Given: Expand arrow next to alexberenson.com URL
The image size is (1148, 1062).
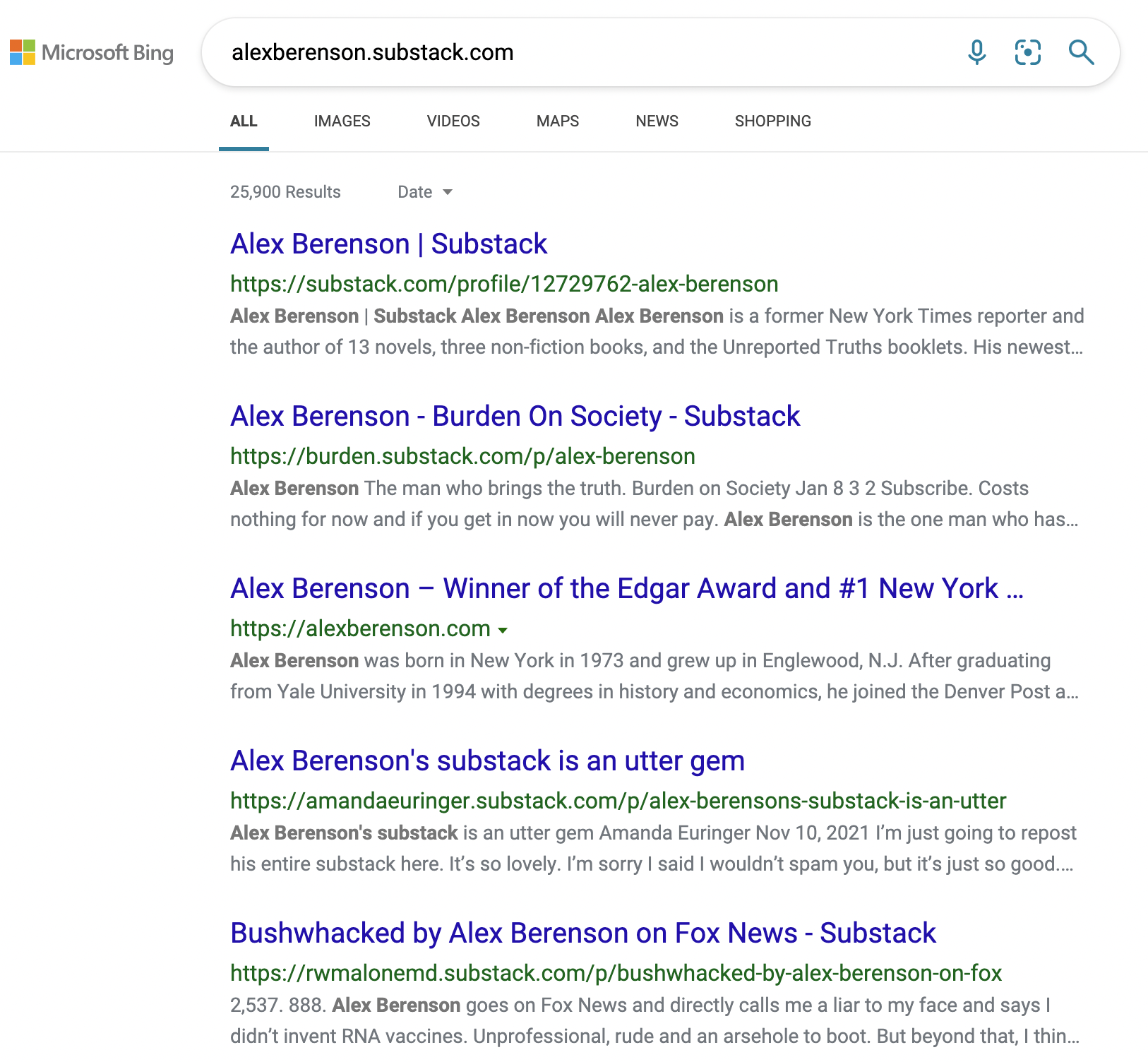Looking at the screenshot, I should click(x=503, y=630).
